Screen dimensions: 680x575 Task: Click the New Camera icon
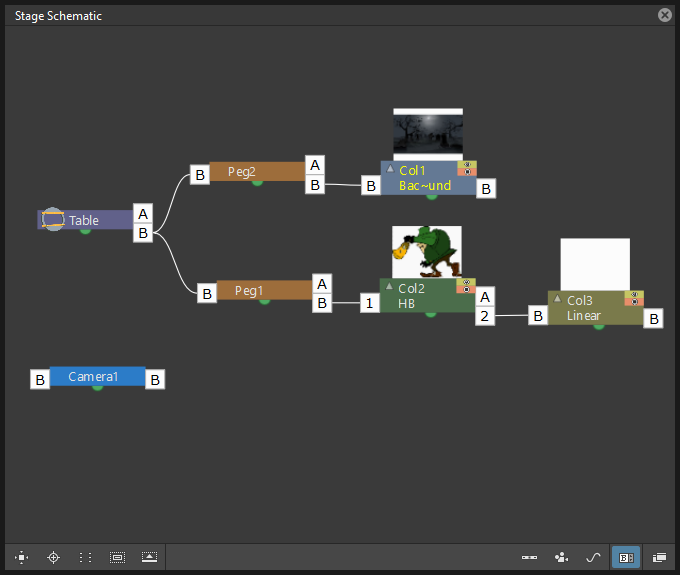562,557
